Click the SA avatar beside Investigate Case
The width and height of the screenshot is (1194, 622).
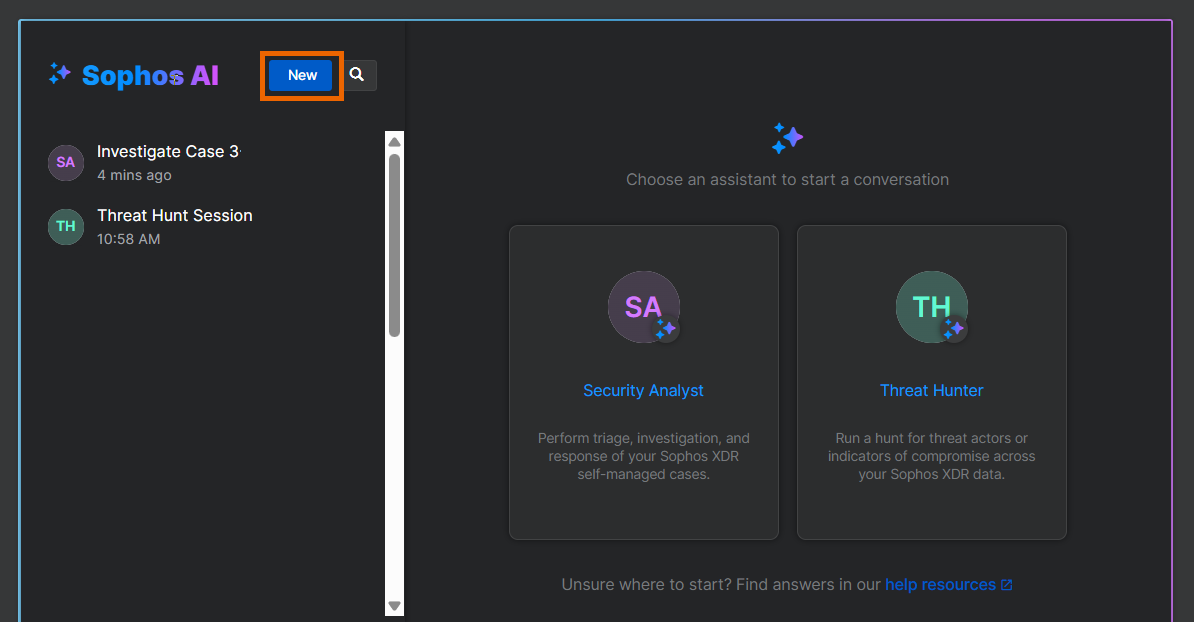pos(66,162)
